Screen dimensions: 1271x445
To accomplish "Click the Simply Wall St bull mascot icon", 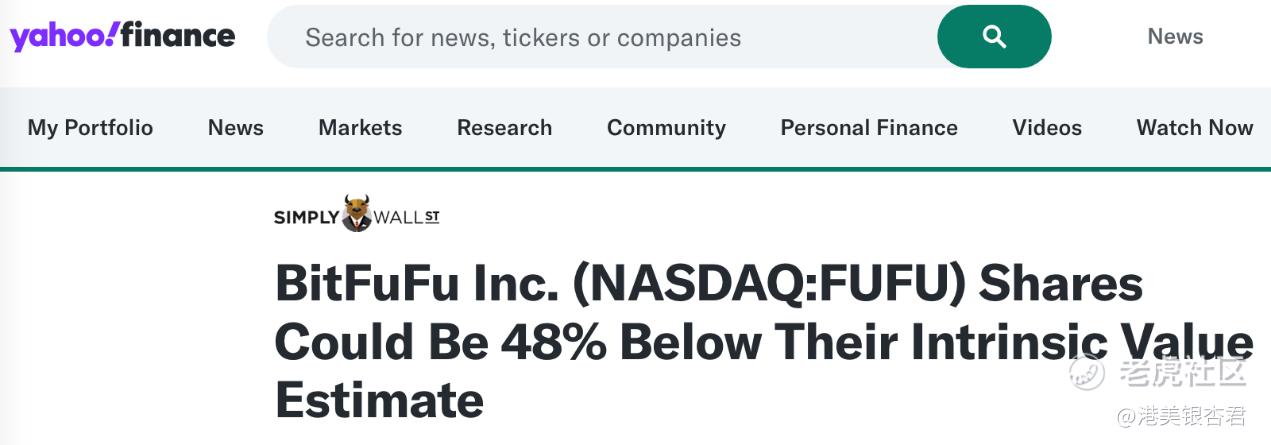I will (x=356, y=214).
